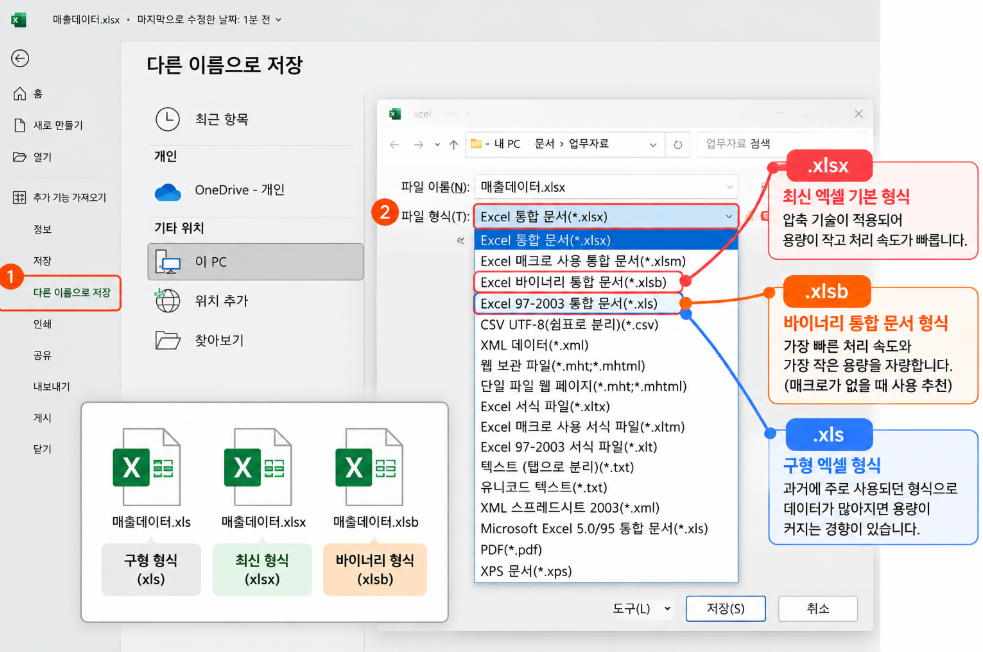Click the Excel logo in title bar
Image resolution: width=983 pixels, height=652 pixels.
[18, 19]
